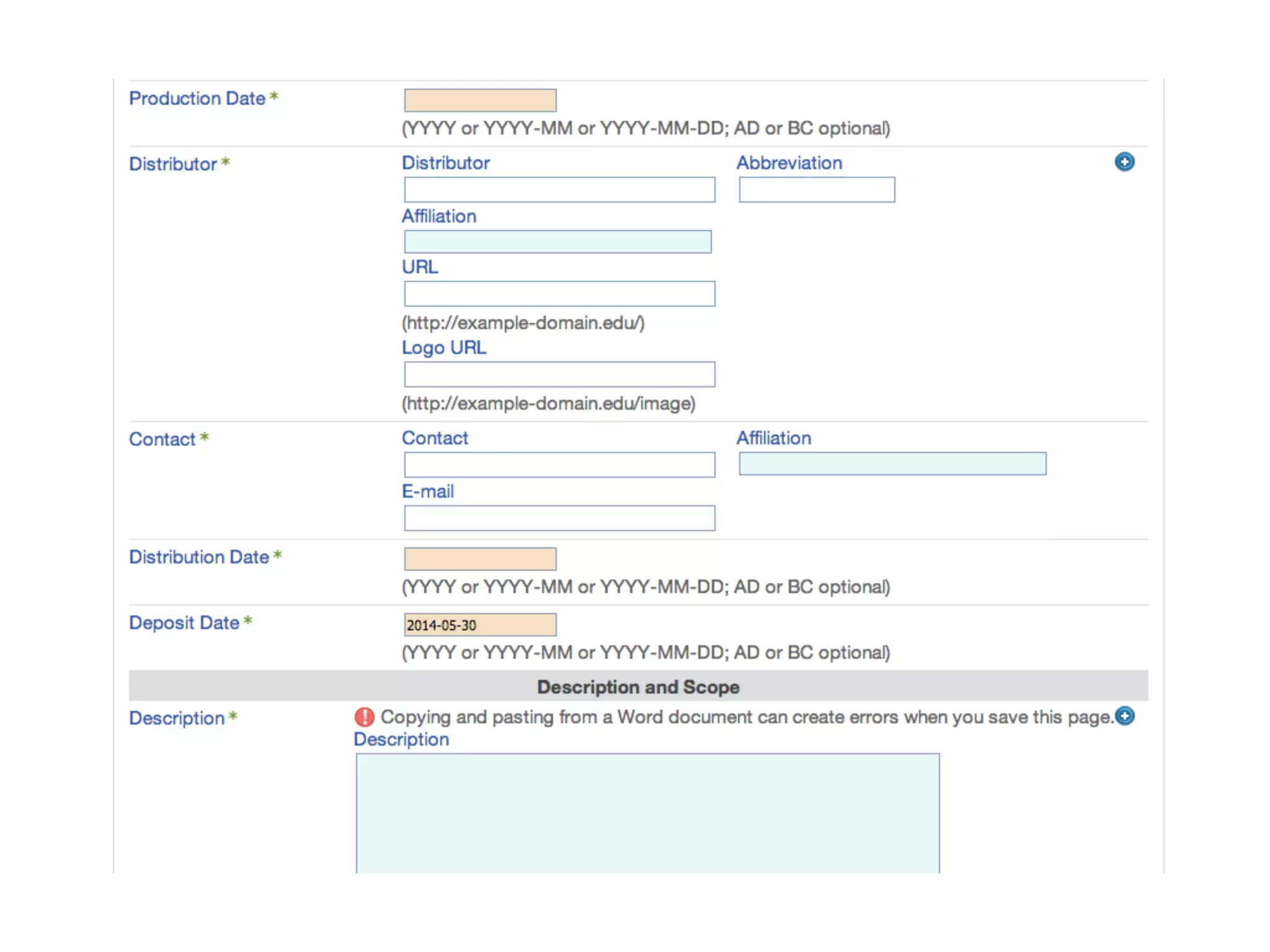The height and width of the screenshot is (952, 1270).
Task: Focus the Distribution Date field
Action: (480, 559)
